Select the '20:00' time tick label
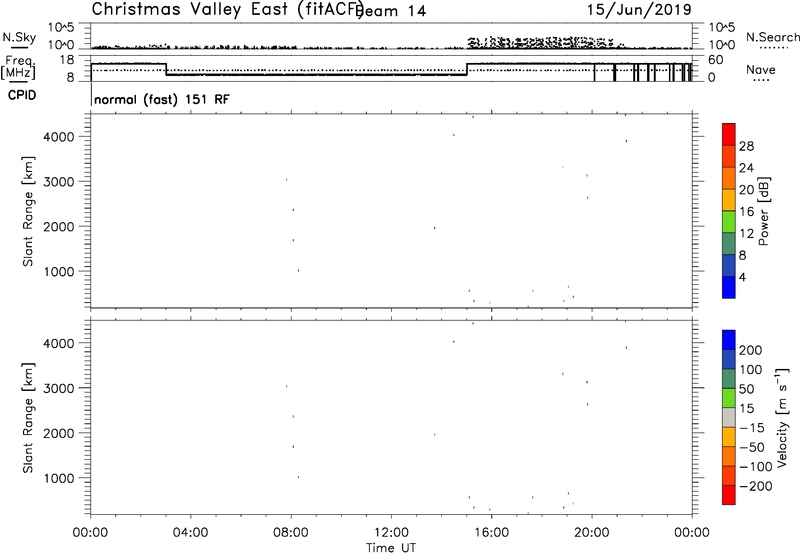The image size is (800, 554). 591,533
